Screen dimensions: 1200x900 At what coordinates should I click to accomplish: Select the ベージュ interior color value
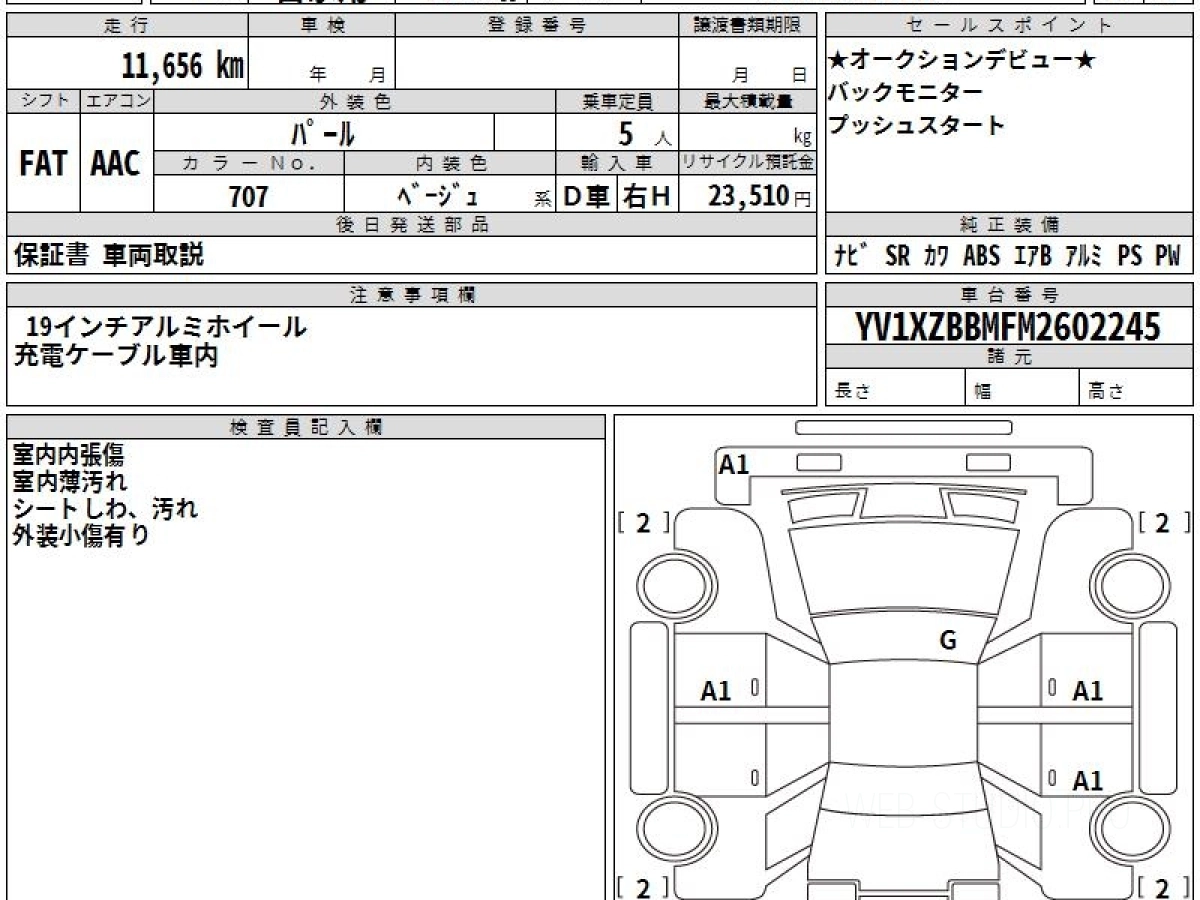coord(437,195)
